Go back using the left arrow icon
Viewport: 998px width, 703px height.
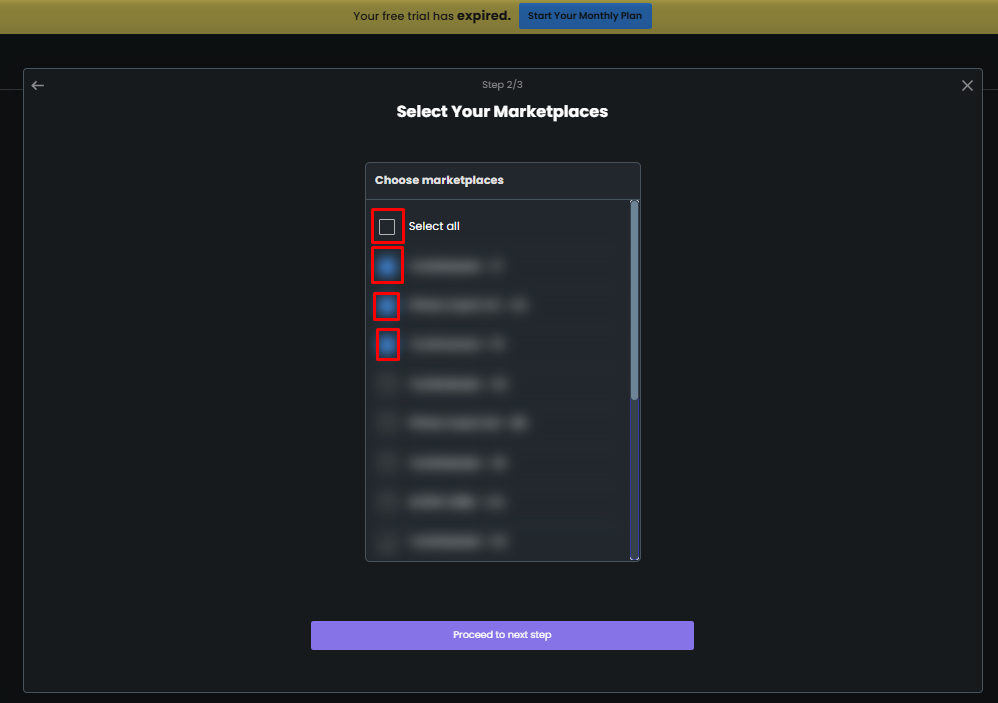pos(38,85)
